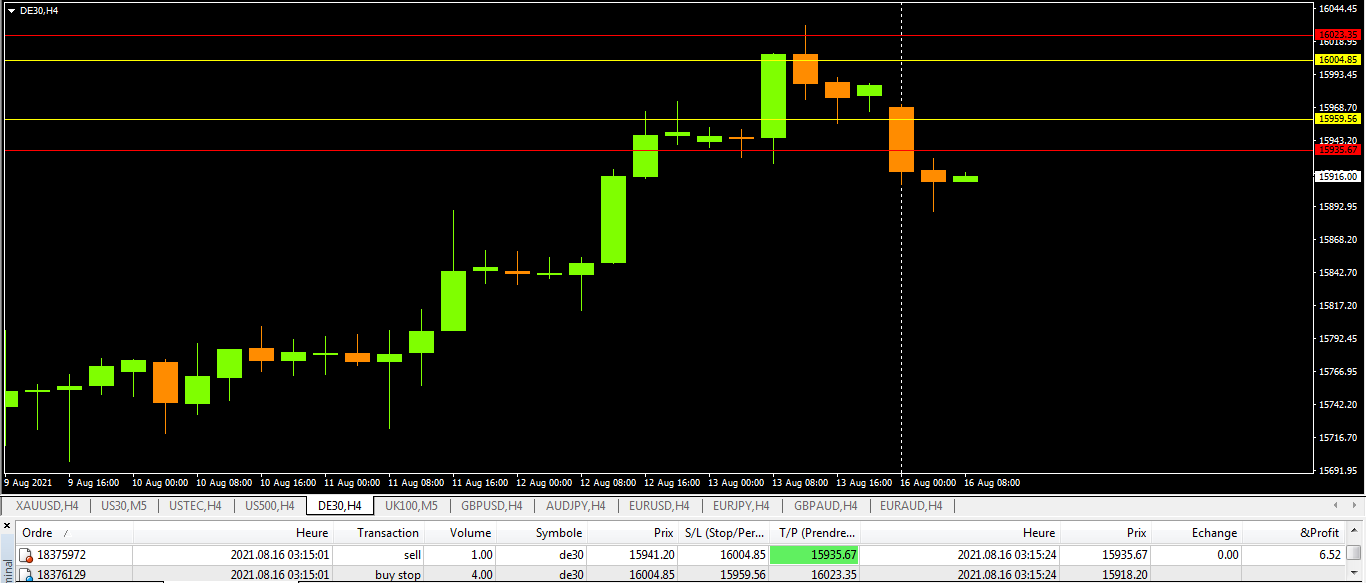Select the green highlighted T/P cell 15935.67

[x=813, y=555]
